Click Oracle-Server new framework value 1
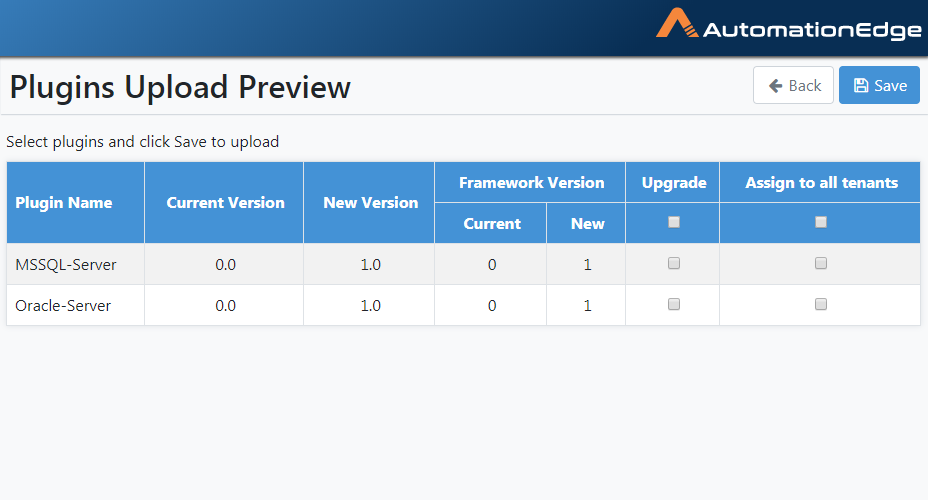 [587, 305]
